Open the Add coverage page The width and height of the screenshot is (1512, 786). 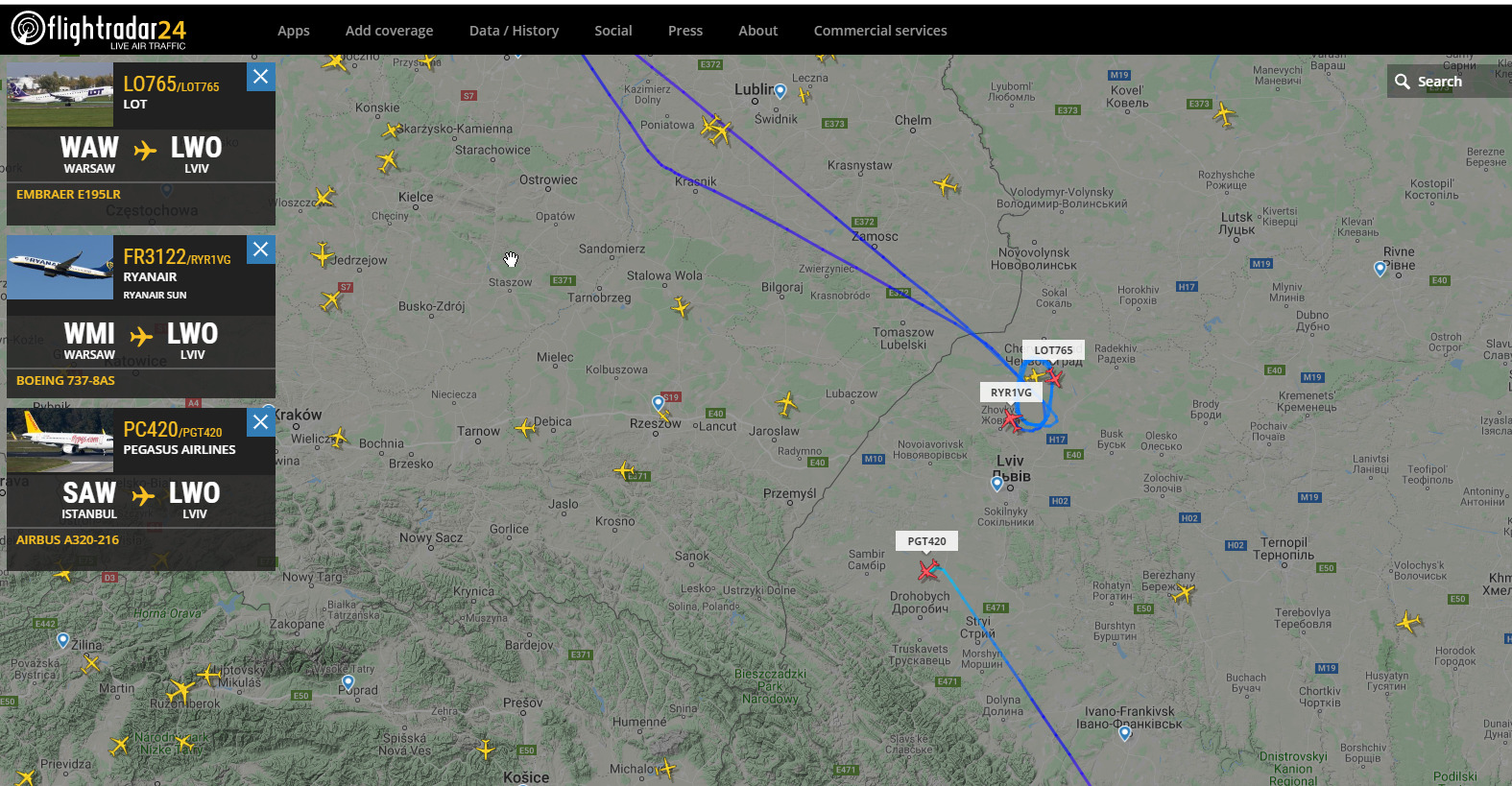[x=389, y=31]
